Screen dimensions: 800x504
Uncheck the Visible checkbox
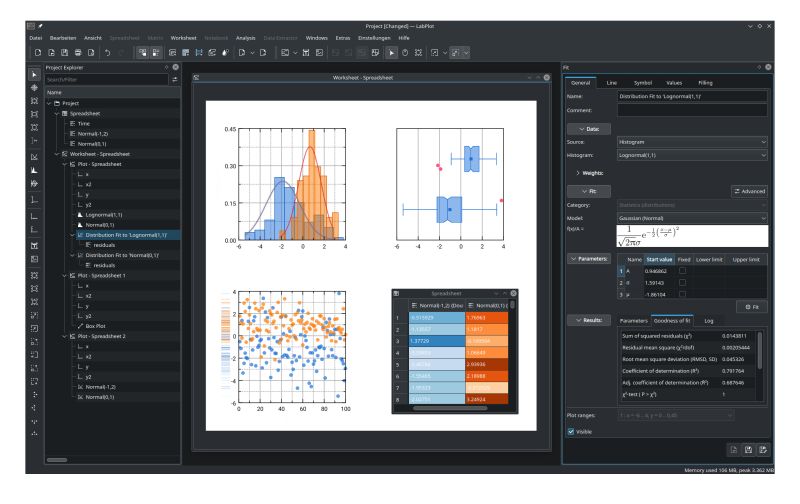coord(571,432)
